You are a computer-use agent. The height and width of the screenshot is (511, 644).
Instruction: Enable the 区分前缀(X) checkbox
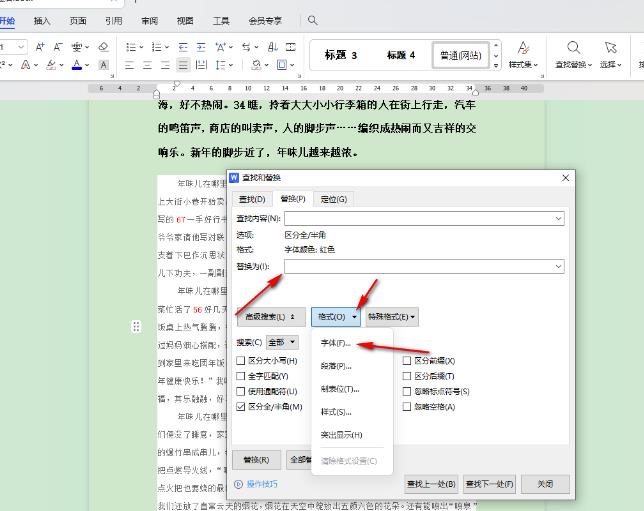coord(407,361)
